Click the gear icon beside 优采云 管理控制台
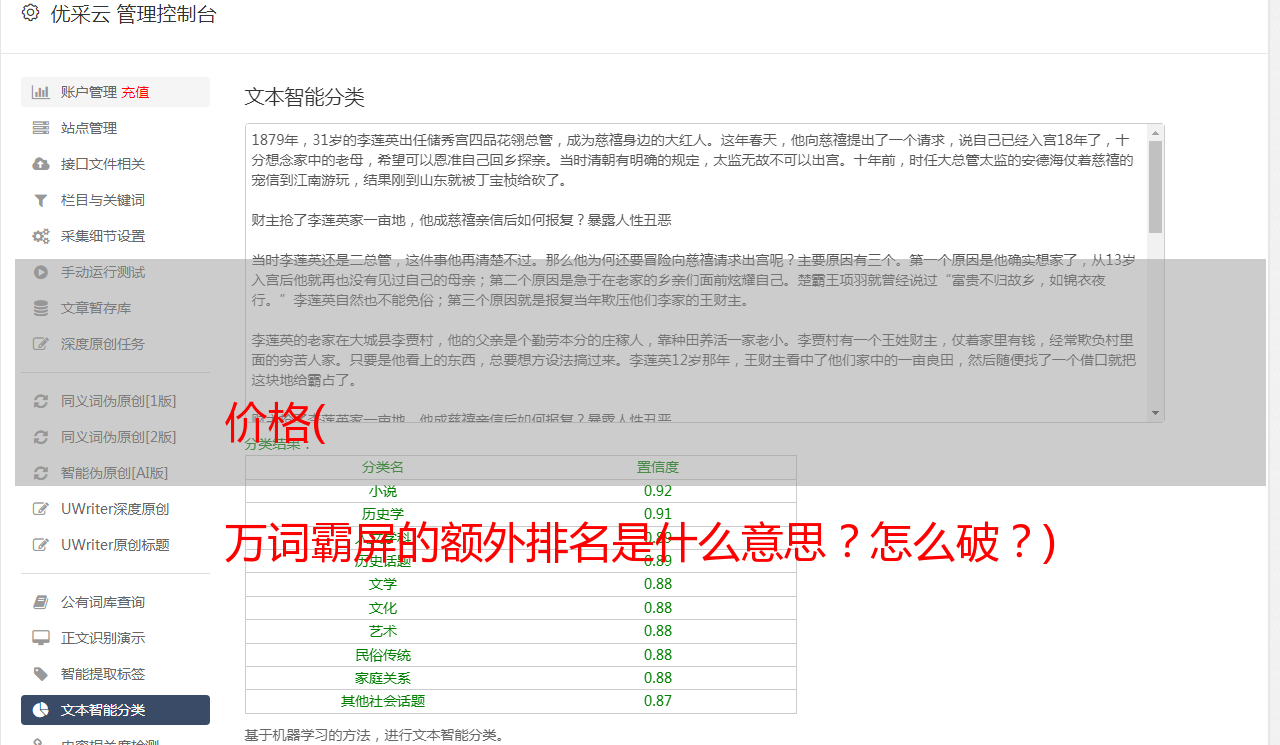1280x745 pixels. [x=30, y=14]
